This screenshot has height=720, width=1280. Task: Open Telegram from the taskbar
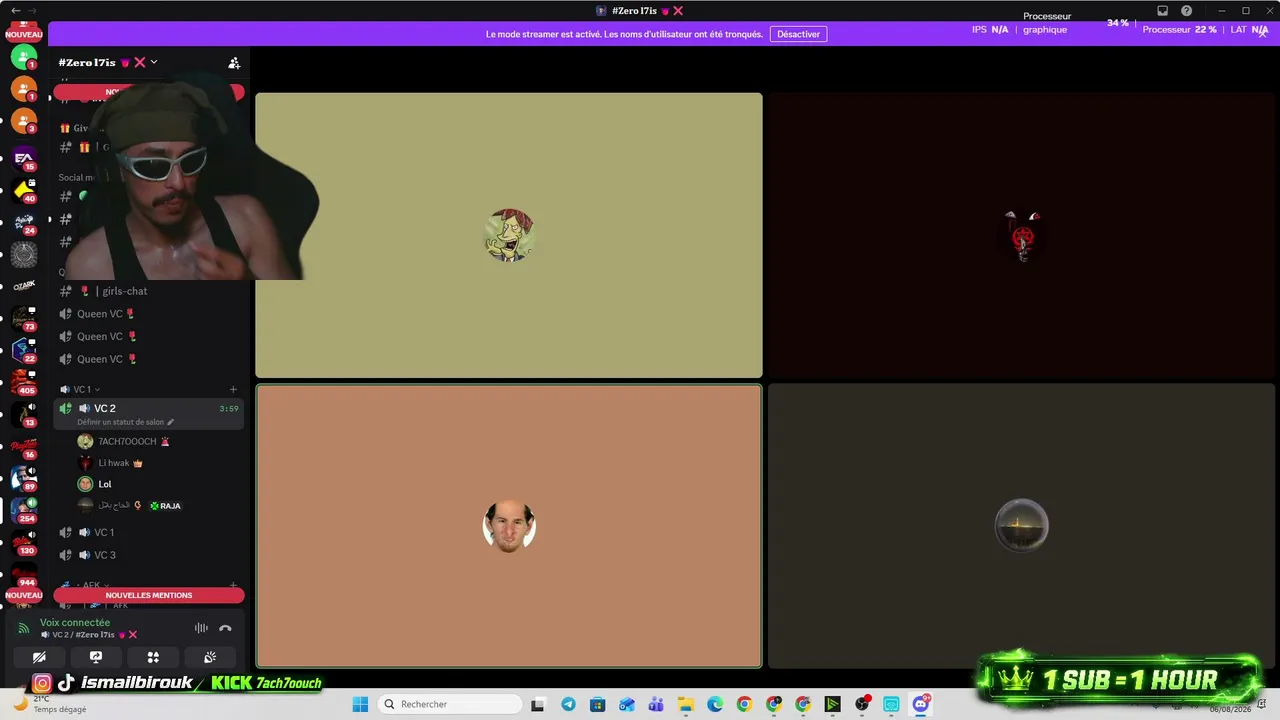click(x=568, y=704)
